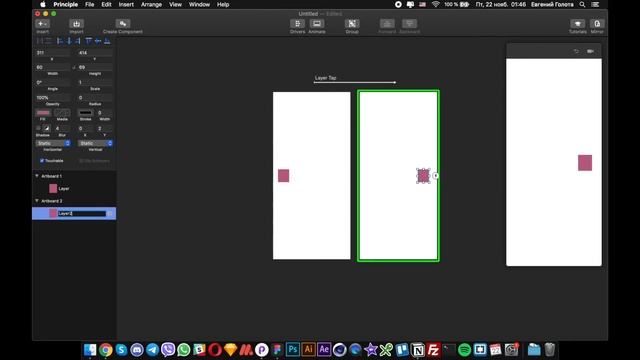
Task: Open the Vertical Static dropdown
Action: [x=95, y=143]
